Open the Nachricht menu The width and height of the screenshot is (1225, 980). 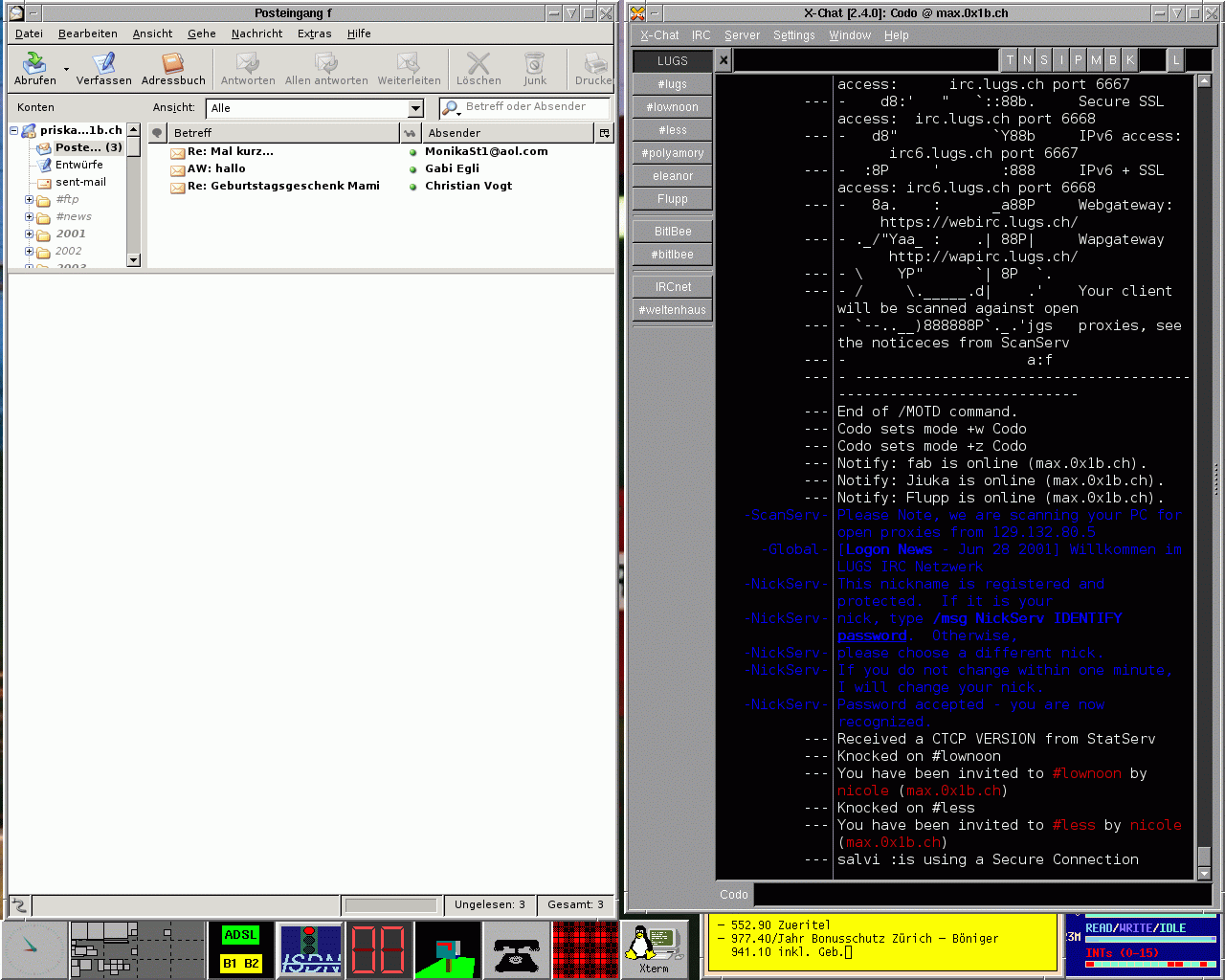[x=256, y=33]
